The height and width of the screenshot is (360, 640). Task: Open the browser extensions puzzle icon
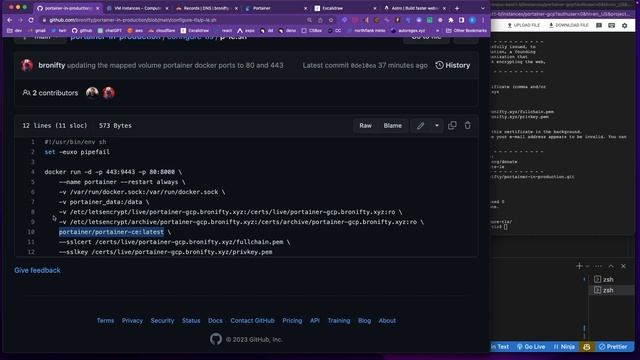coord(451,20)
